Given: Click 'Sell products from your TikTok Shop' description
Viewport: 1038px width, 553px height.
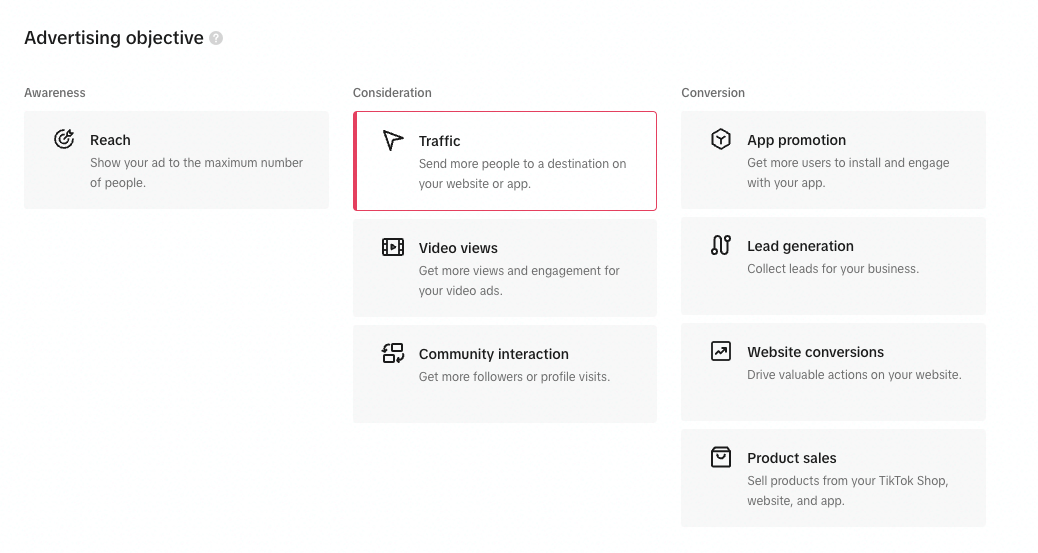Looking at the screenshot, I should 847,491.
